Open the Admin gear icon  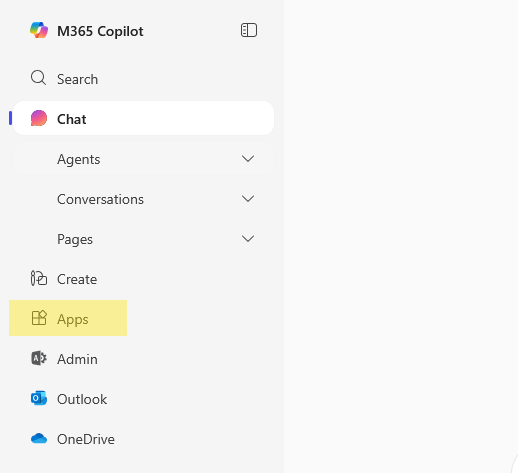pos(39,358)
